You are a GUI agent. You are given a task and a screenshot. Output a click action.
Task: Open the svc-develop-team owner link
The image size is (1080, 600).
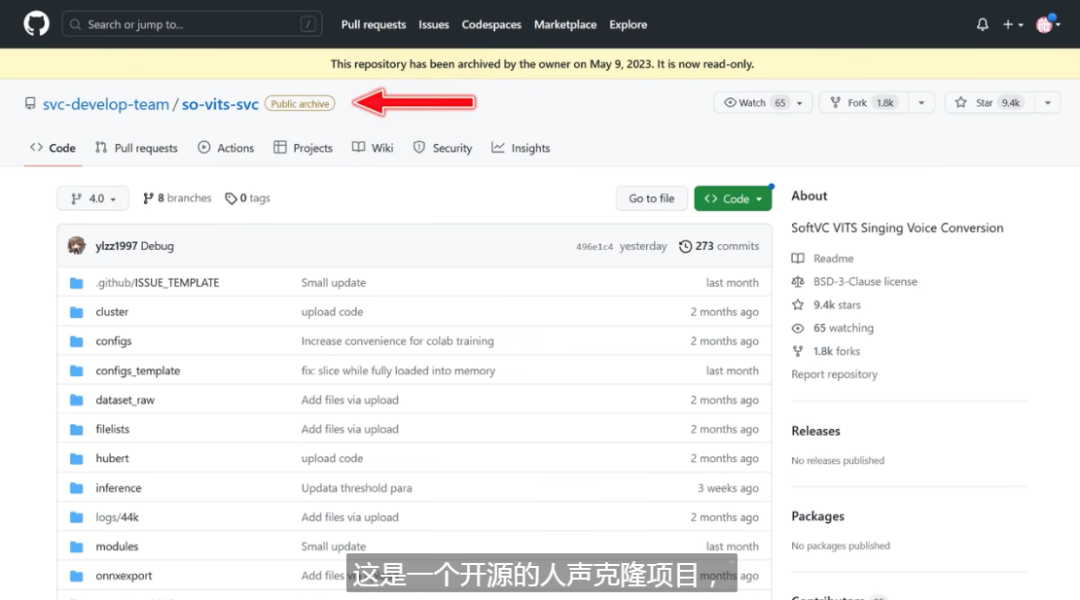pos(105,104)
